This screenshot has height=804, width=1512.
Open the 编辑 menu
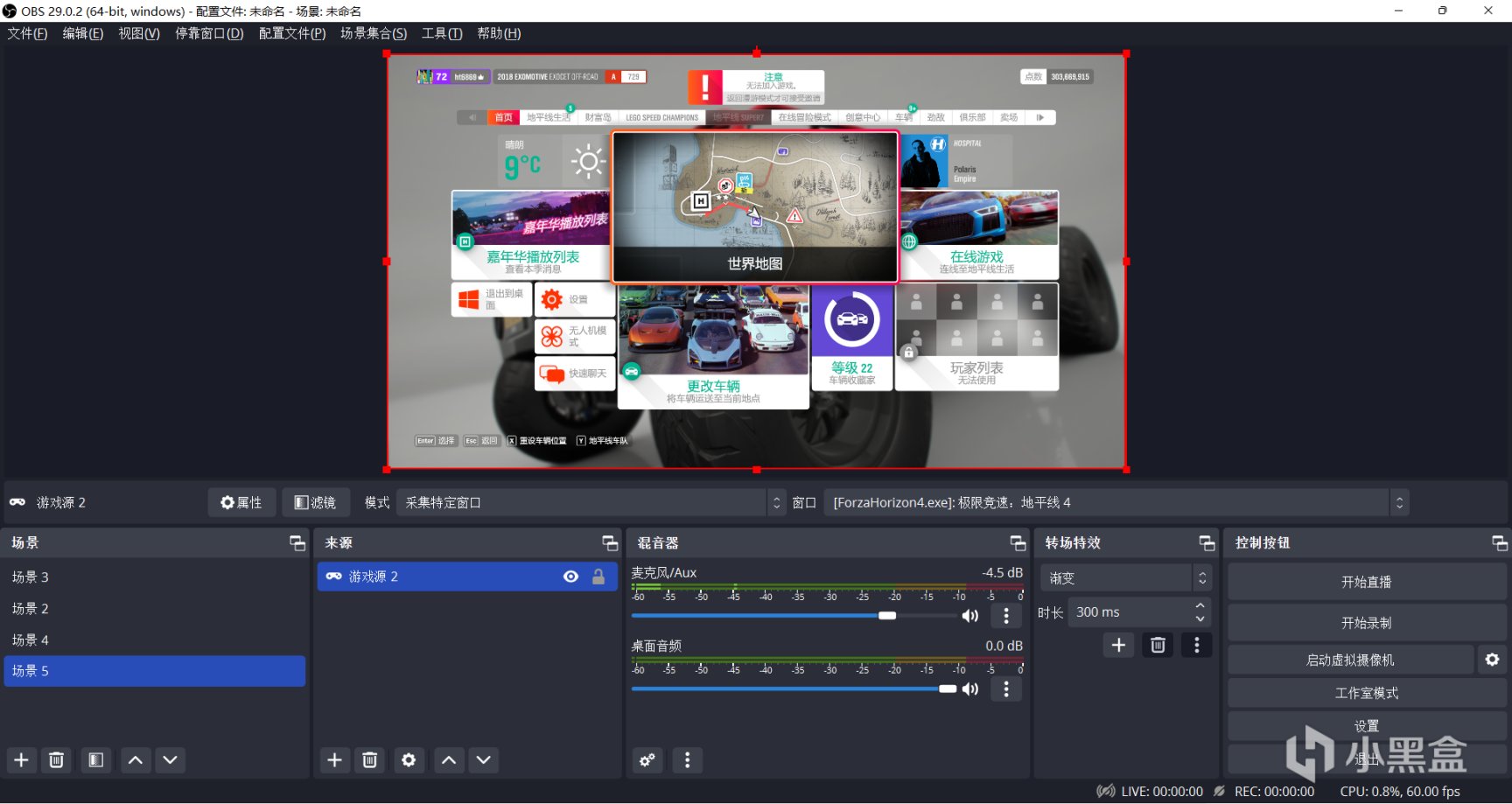83,33
